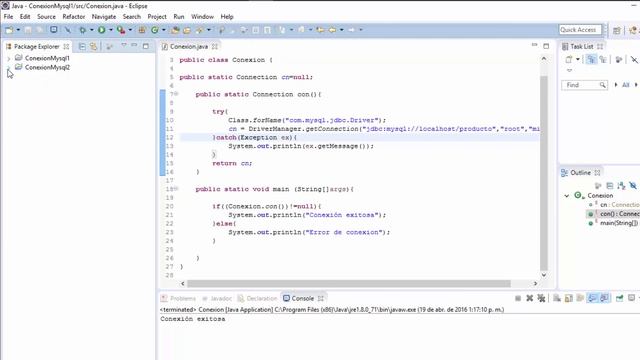
Task: Toggle Focus on Workweek in Task List
Action: pos(619,60)
